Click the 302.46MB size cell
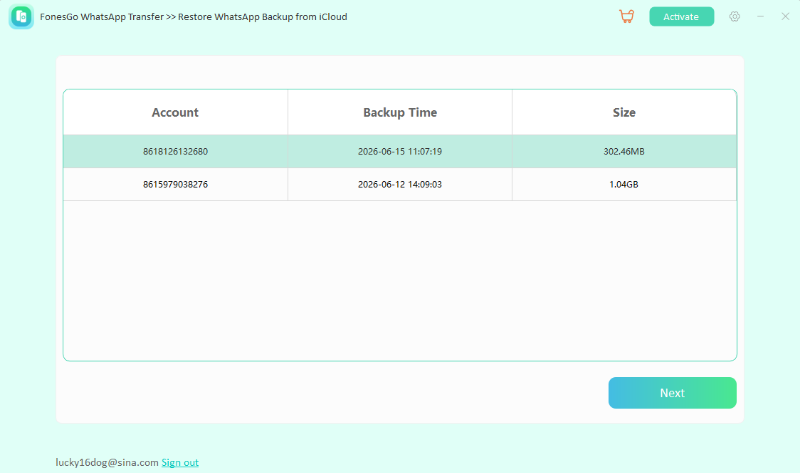The image size is (800, 473). [x=623, y=152]
